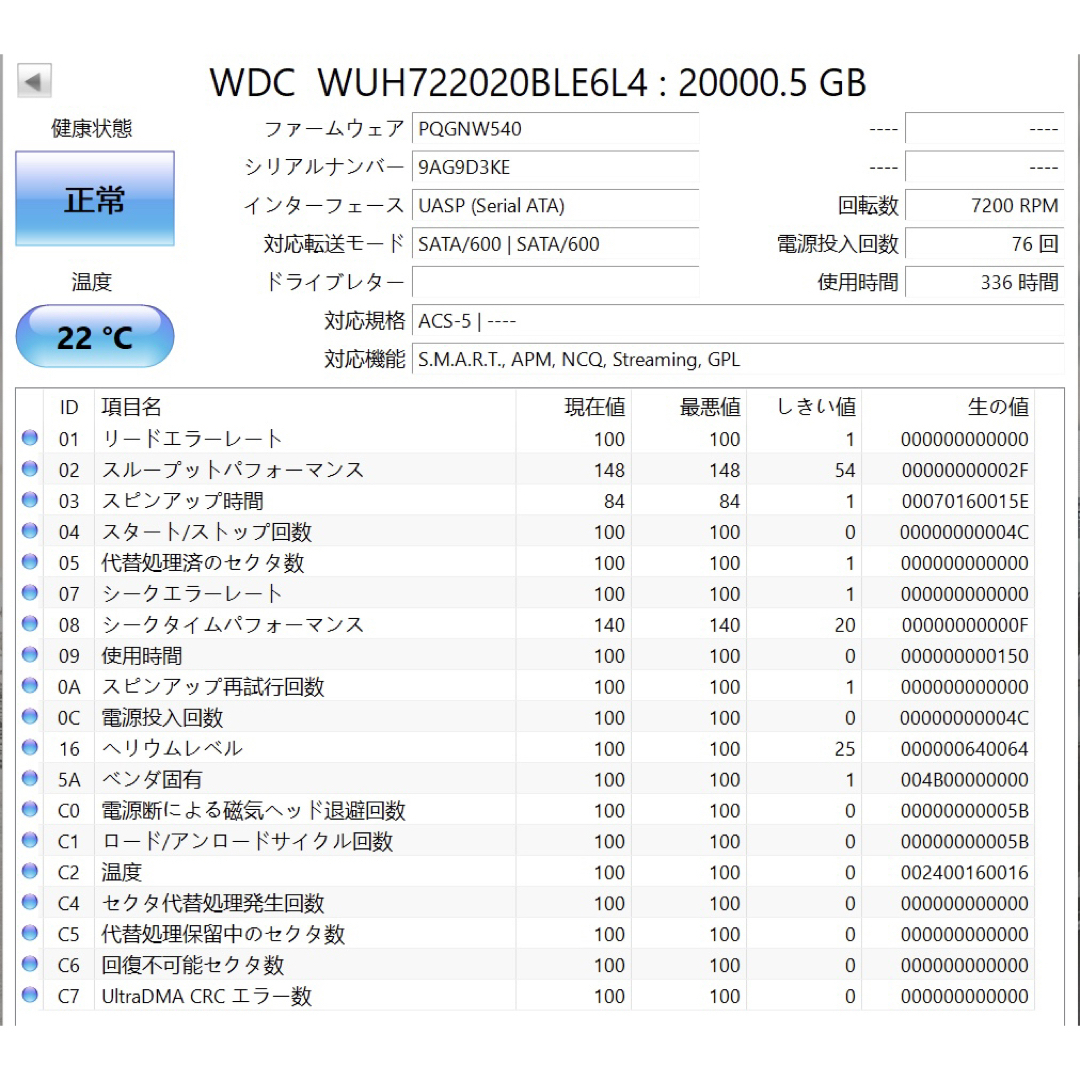This screenshot has height=1080, width=1080.
Task: Select the ヘリウムレベル attribute name
Action: pos(172,749)
